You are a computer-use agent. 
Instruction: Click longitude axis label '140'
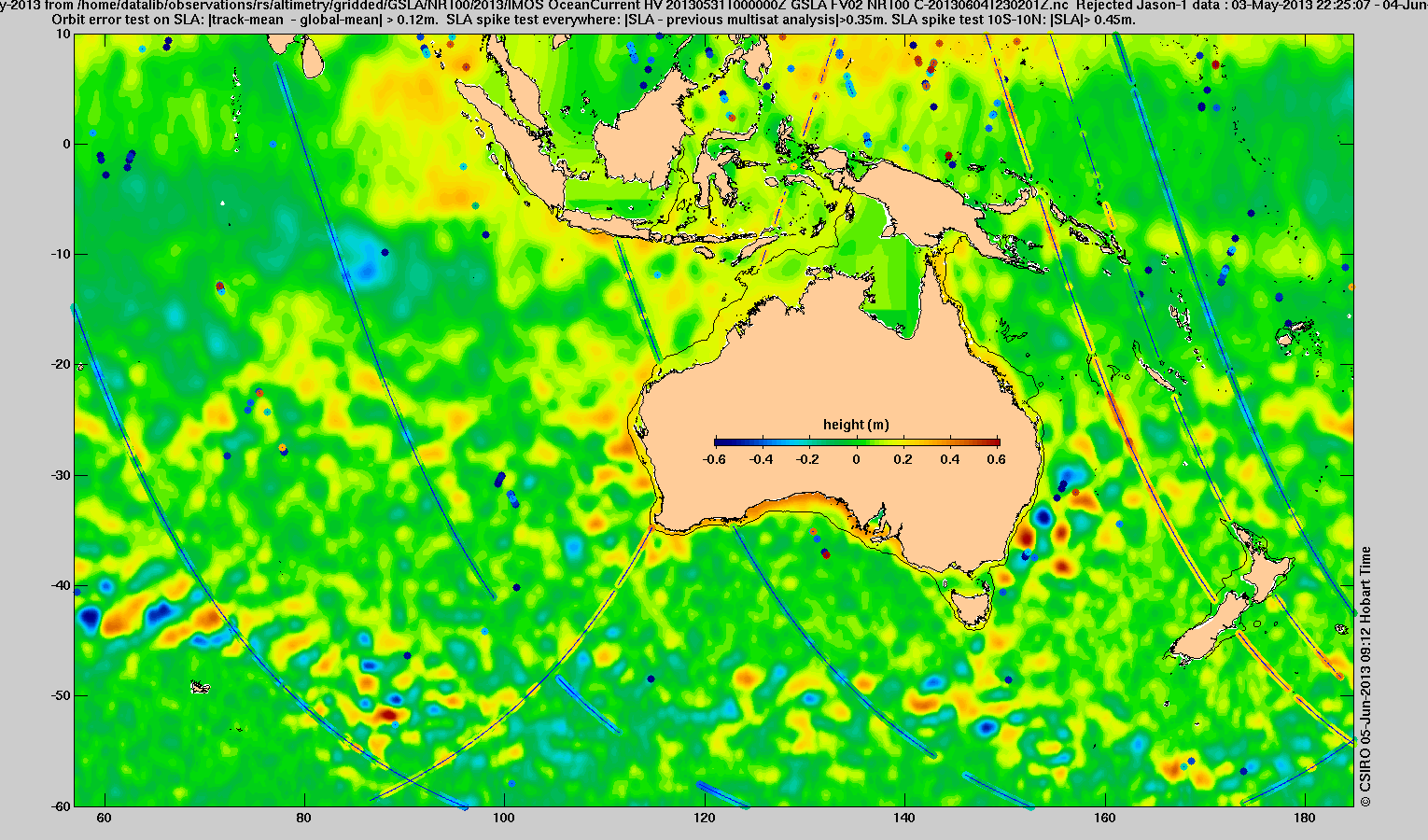tap(904, 819)
